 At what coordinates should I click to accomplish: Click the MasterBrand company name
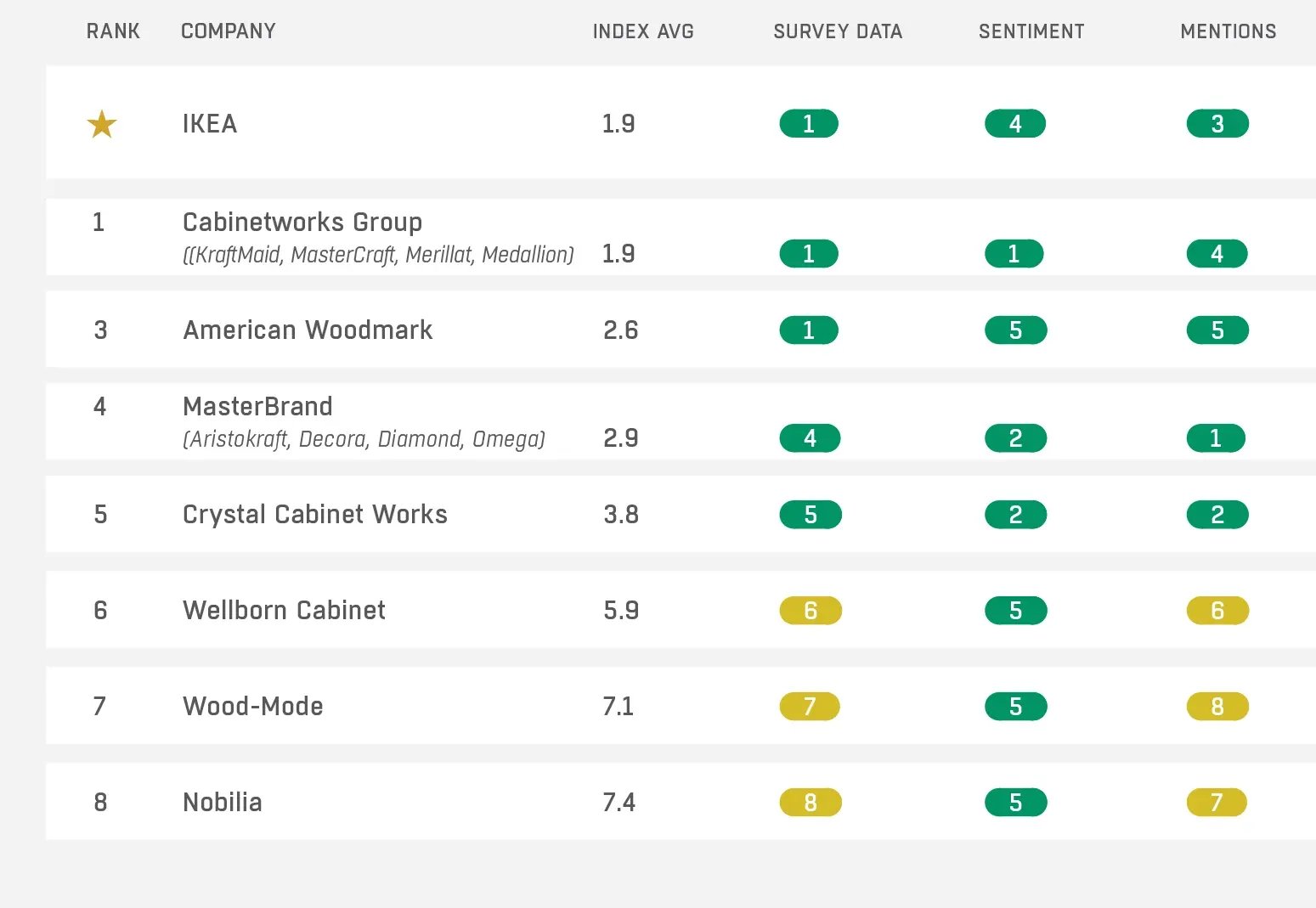[x=257, y=407]
